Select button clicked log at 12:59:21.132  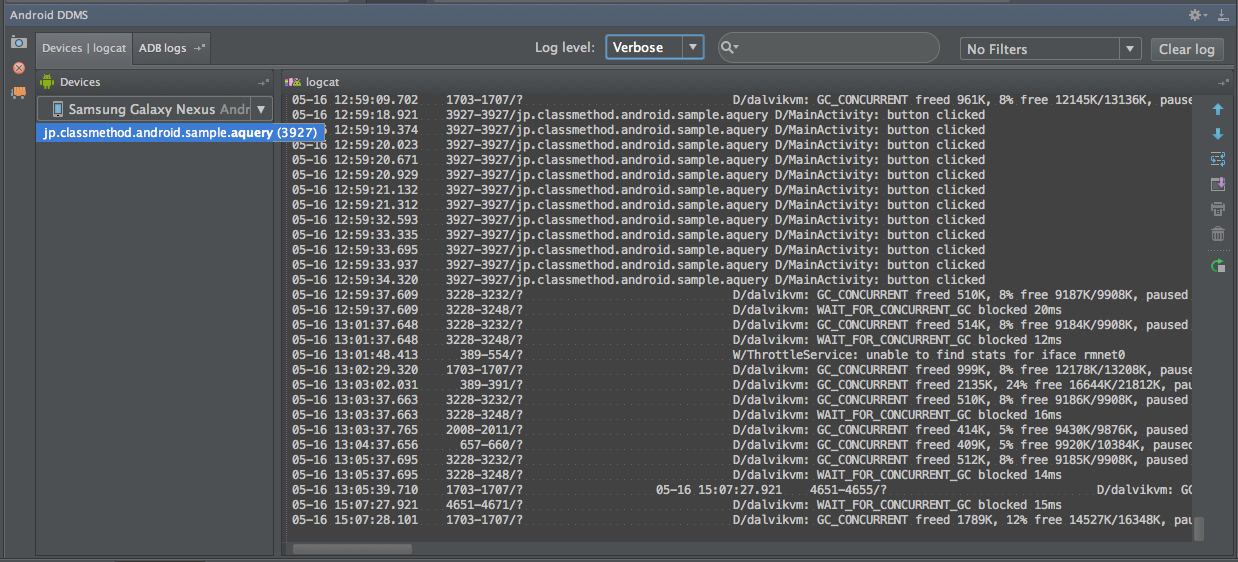pos(638,190)
